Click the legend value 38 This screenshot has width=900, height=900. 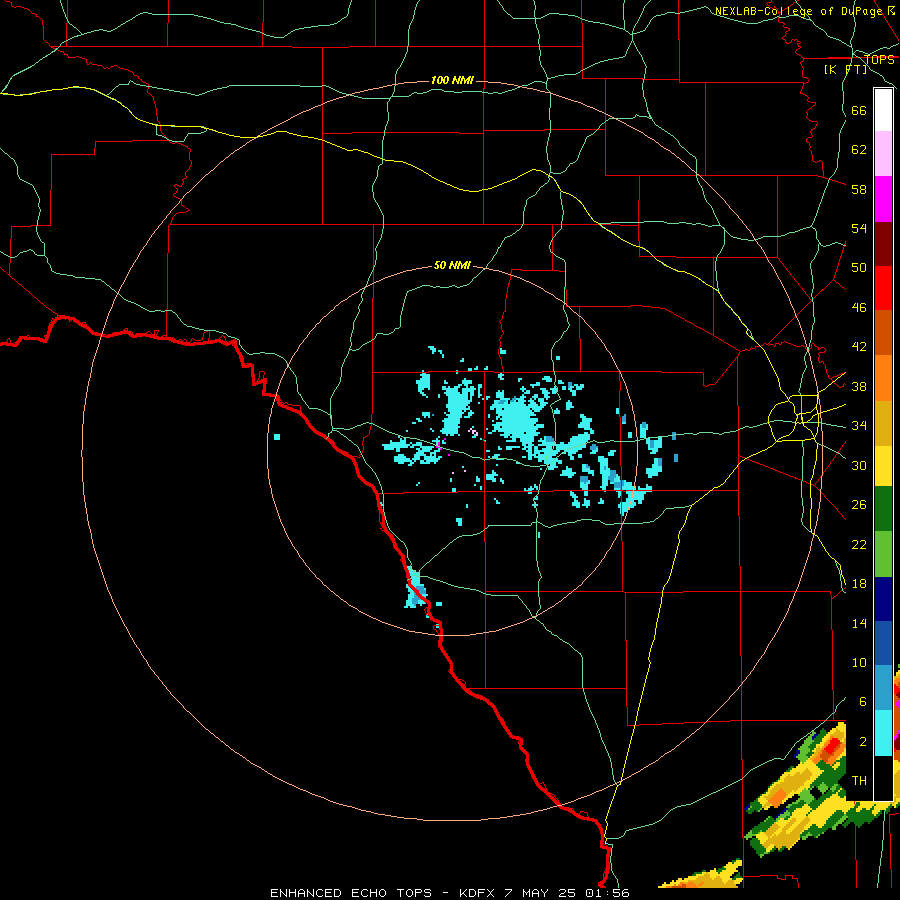pyautogui.click(x=859, y=386)
